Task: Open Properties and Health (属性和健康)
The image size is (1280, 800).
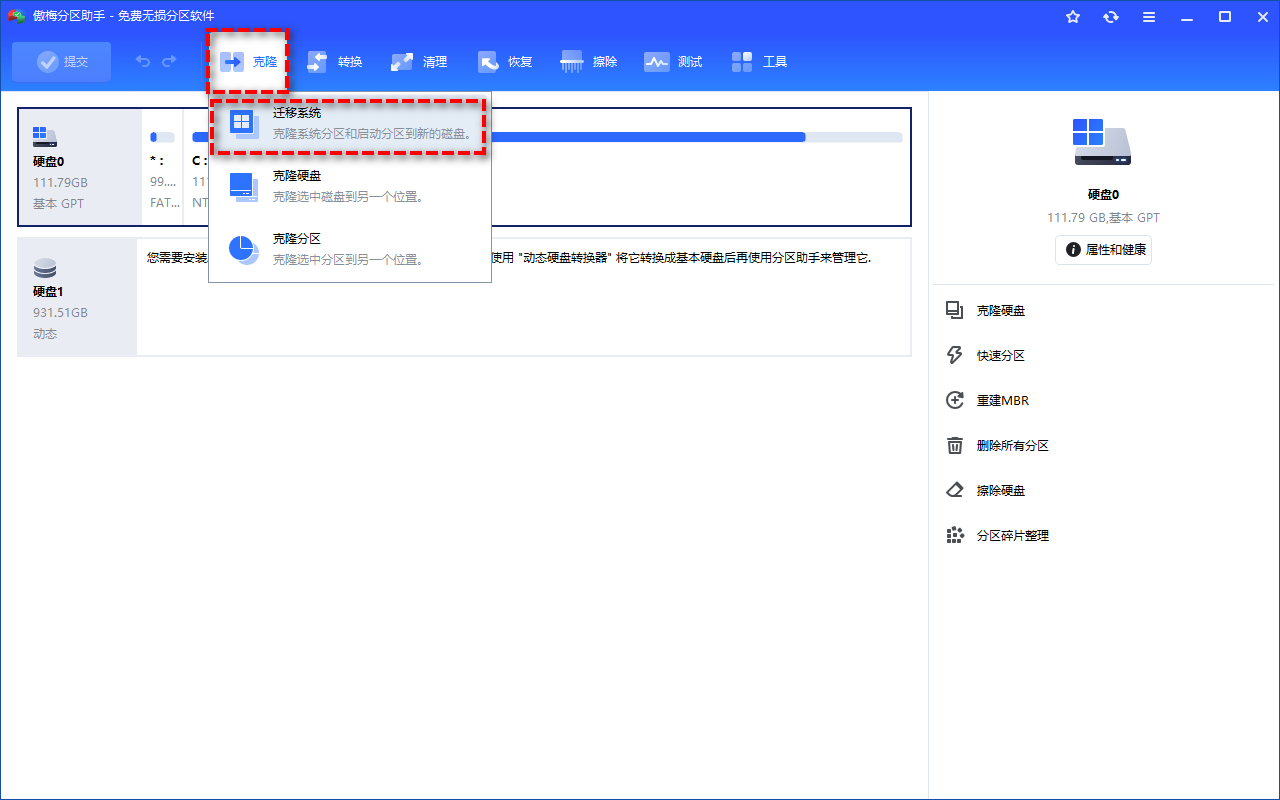Action: click(x=1103, y=250)
